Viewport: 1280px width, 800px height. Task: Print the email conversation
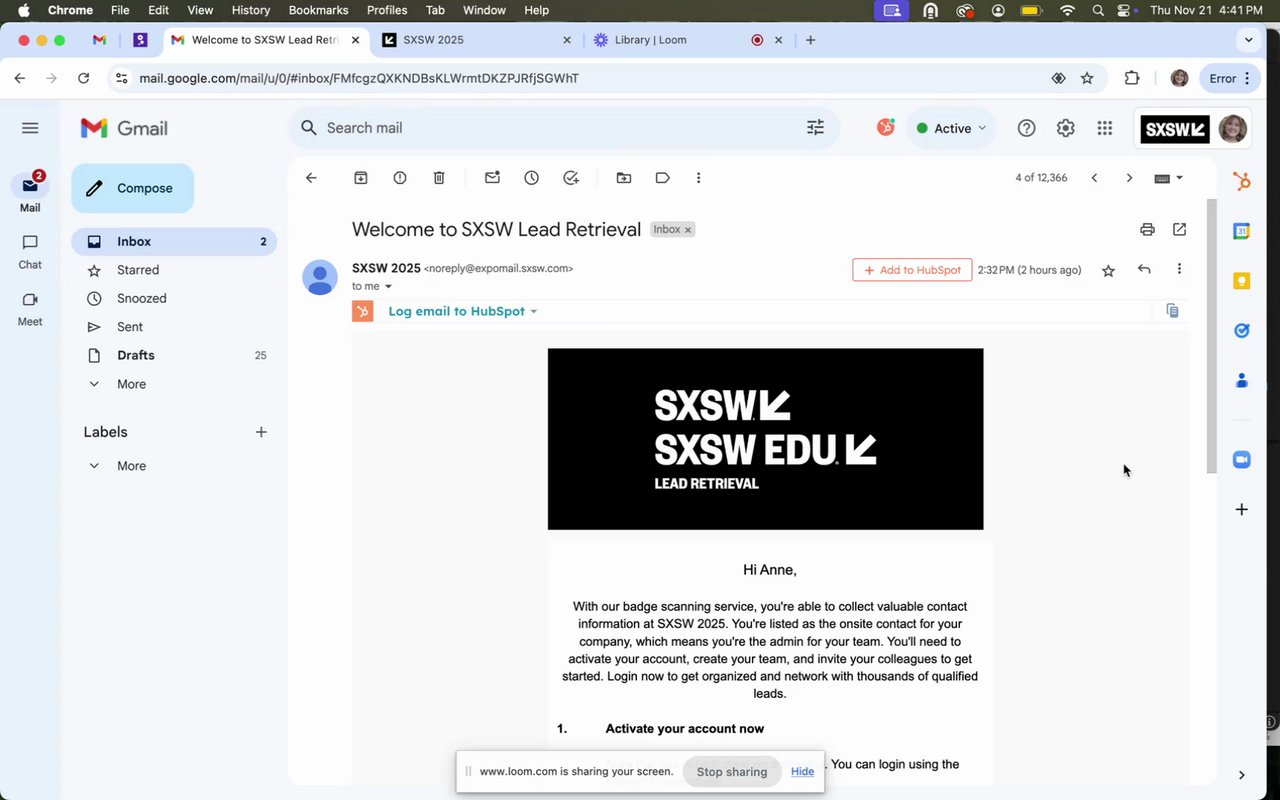(x=1147, y=229)
